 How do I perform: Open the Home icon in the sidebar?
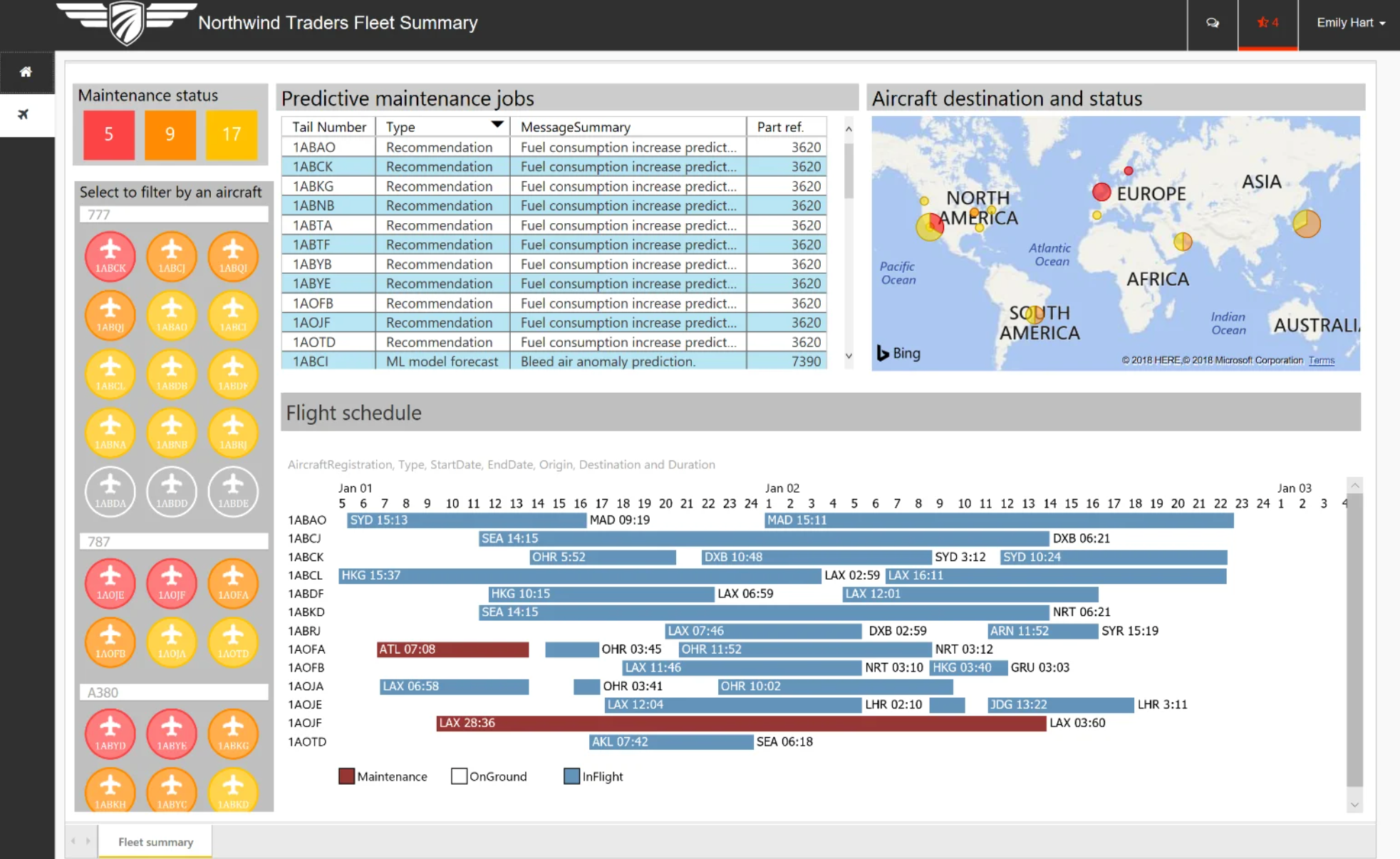[x=26, y=72]
